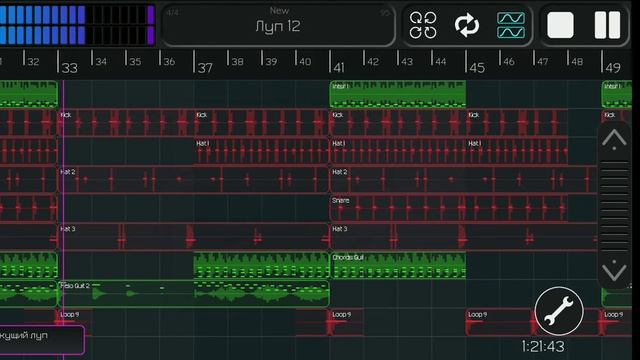This screenshot has width=640, height=360.
Task: Select the Intsr 1 clip at bar 41
Action: tap(398, 94)
